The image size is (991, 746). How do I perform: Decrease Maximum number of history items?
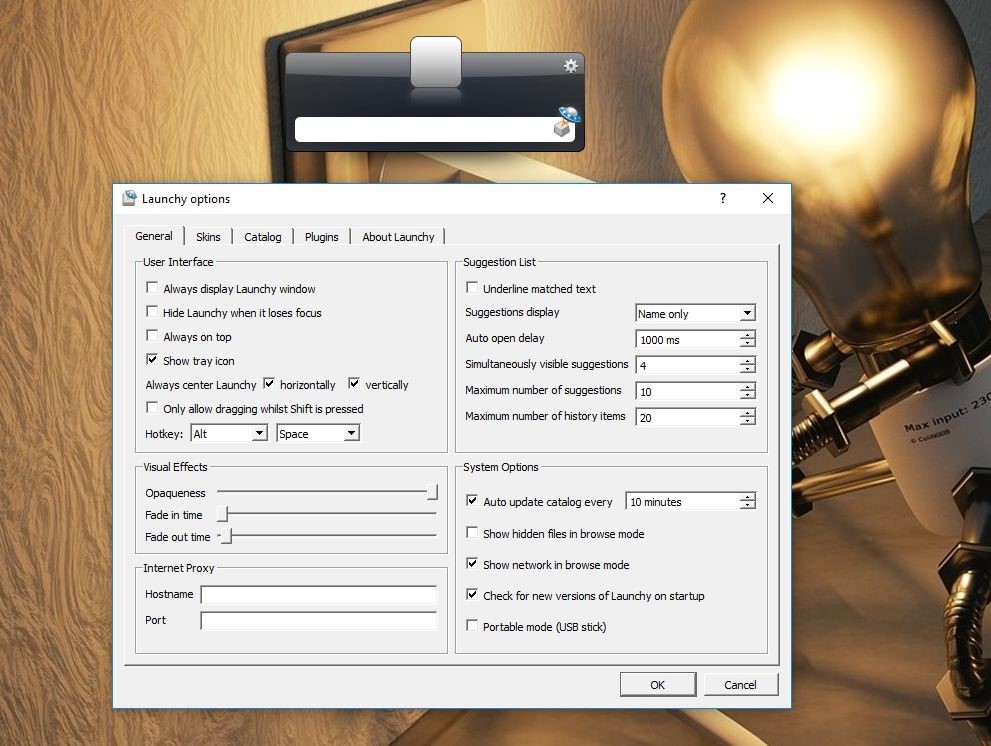pyautogui.click(x=748, y=421)
